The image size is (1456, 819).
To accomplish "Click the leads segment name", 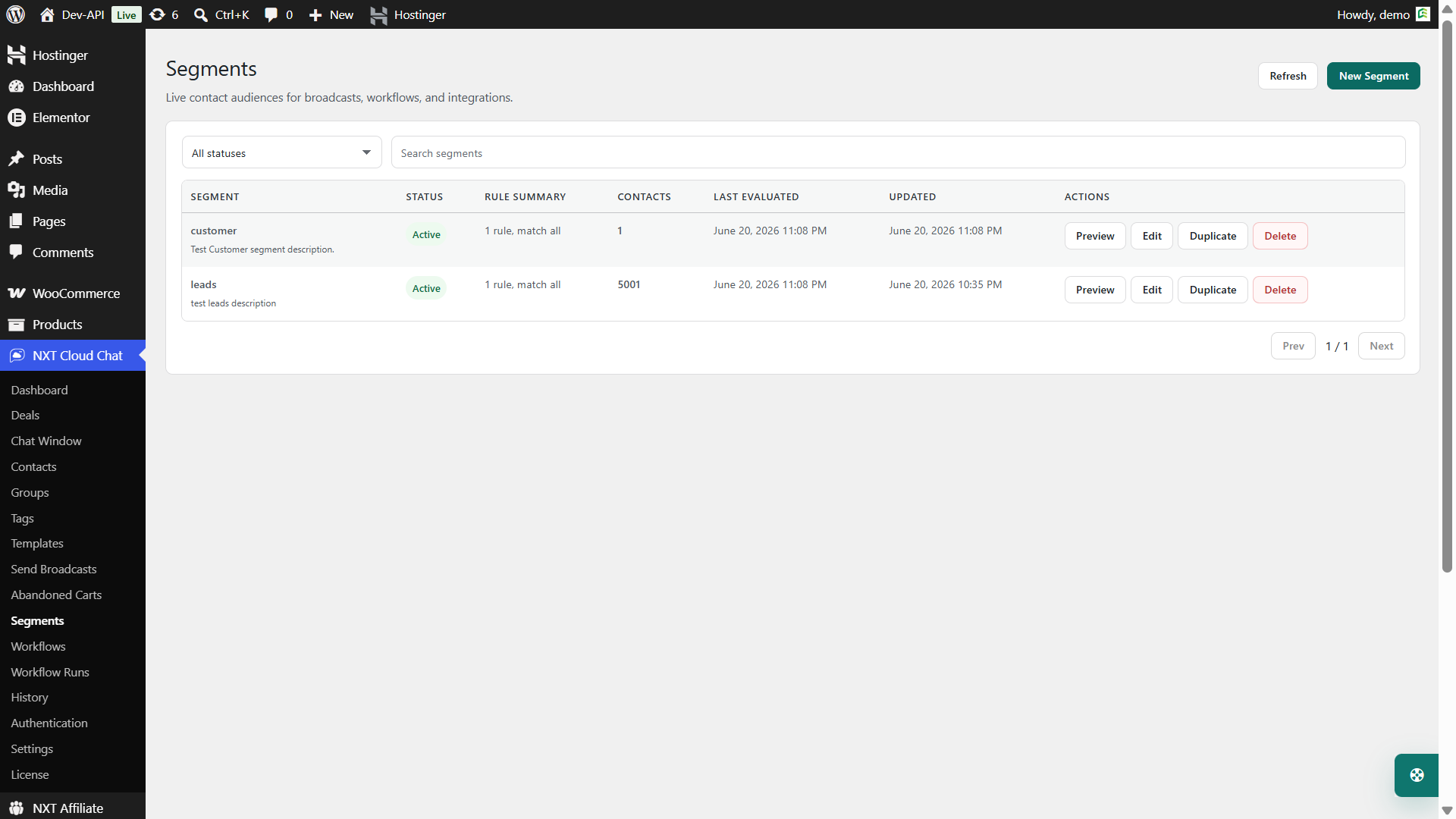I will [203, 284].
